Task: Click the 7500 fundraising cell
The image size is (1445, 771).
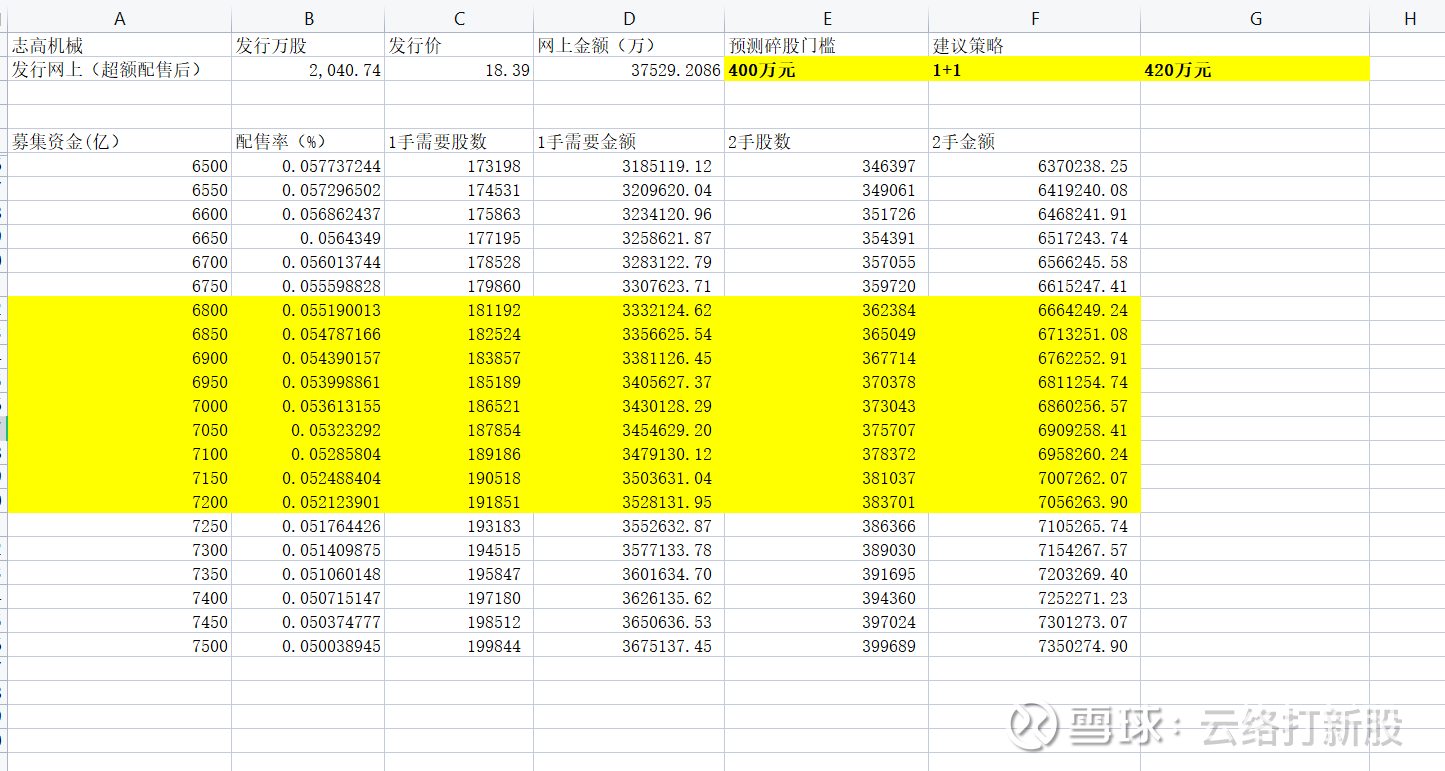Action: [x=120, y=646]
